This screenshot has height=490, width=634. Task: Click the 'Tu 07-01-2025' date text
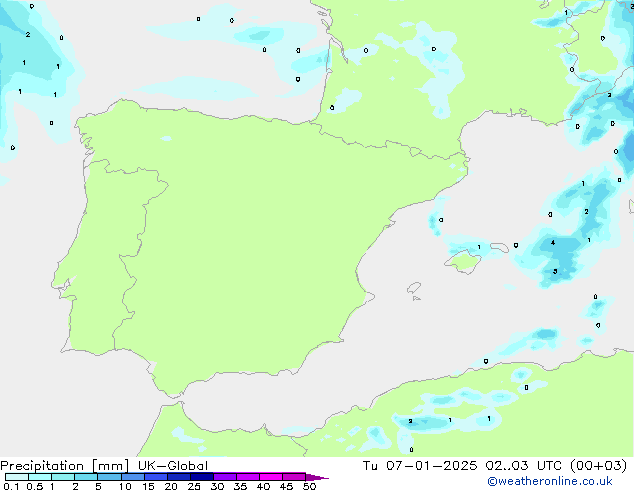[420, 466]
